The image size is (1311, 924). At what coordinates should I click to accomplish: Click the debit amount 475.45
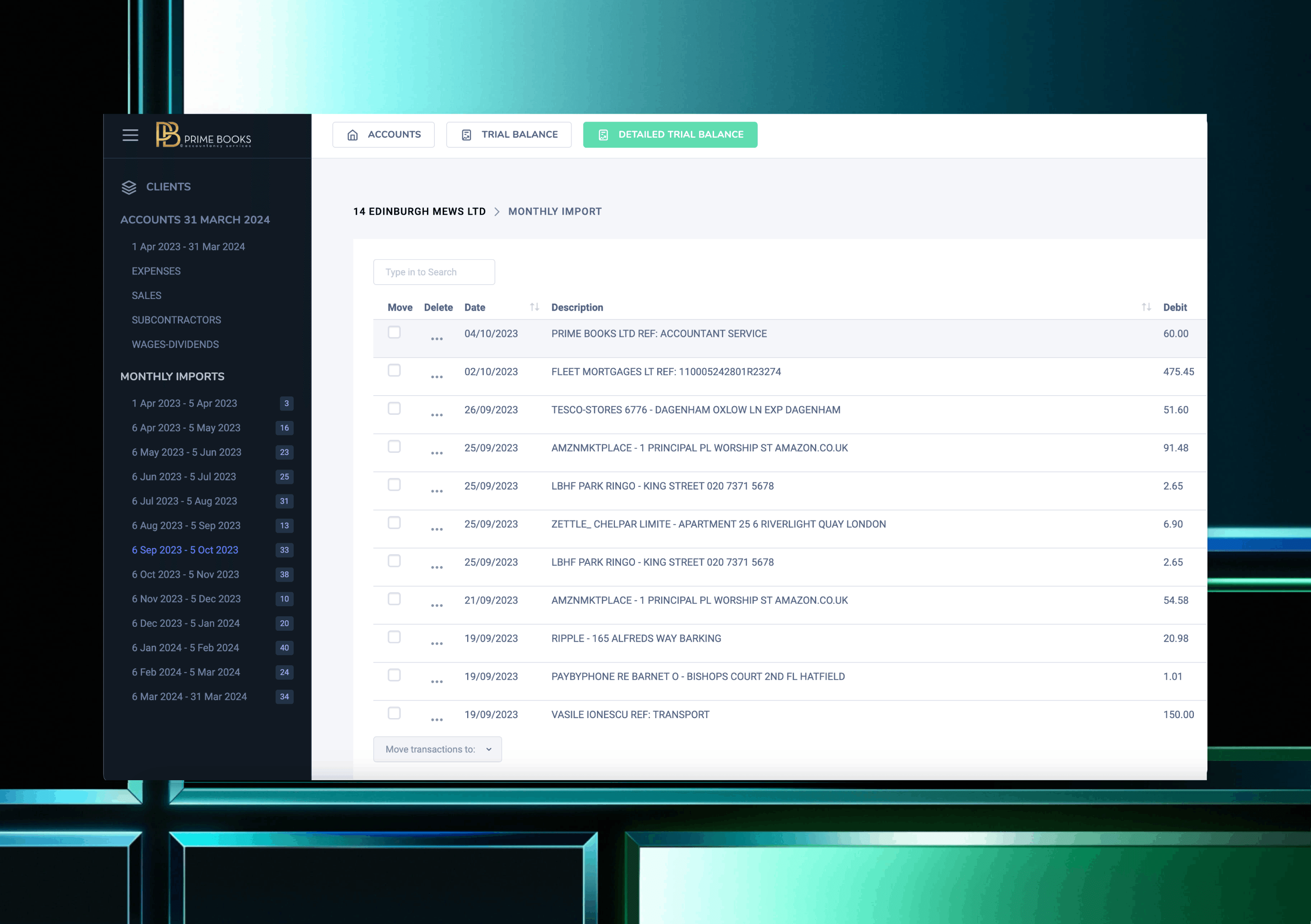[x=1179, y=372]
